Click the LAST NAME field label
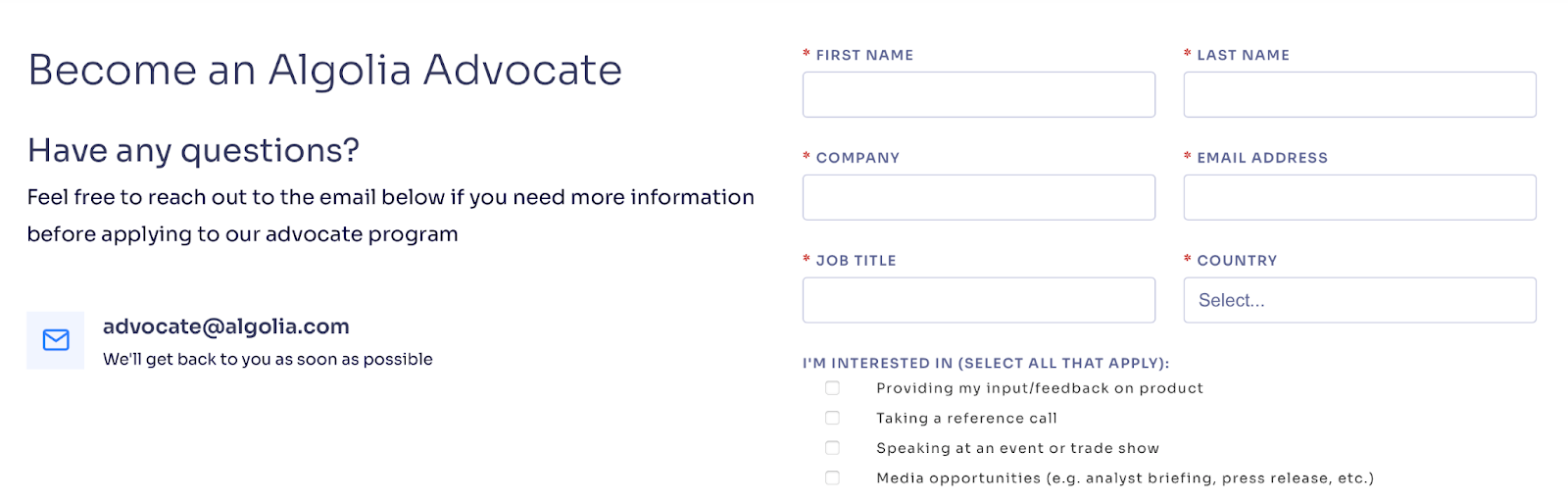Viewport: 1568px width, 502px height. (x=1243, y=55)
